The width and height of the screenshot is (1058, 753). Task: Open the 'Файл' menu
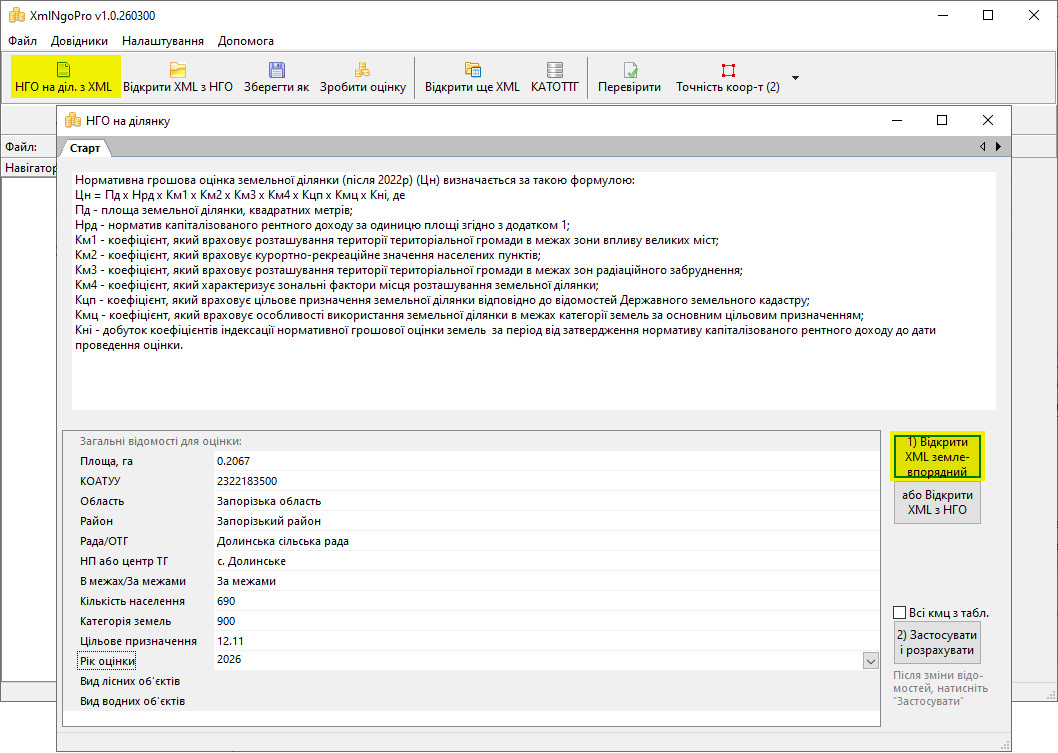click(x=22, y=41)
